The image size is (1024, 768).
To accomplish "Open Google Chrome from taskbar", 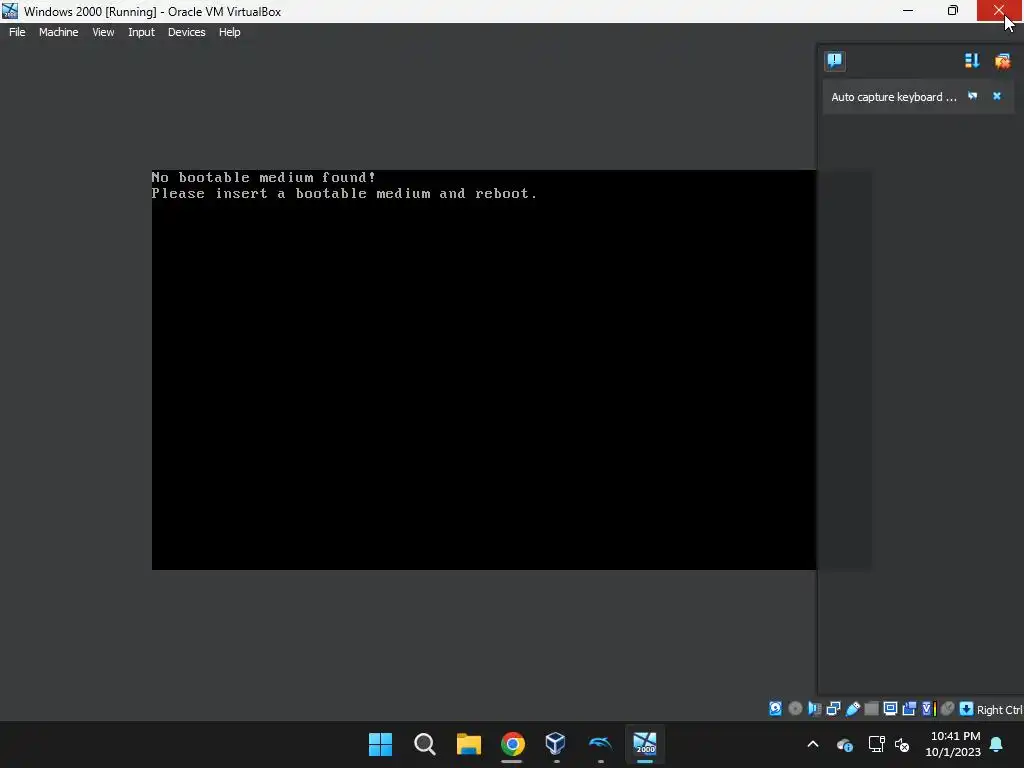I will (513, 744).
